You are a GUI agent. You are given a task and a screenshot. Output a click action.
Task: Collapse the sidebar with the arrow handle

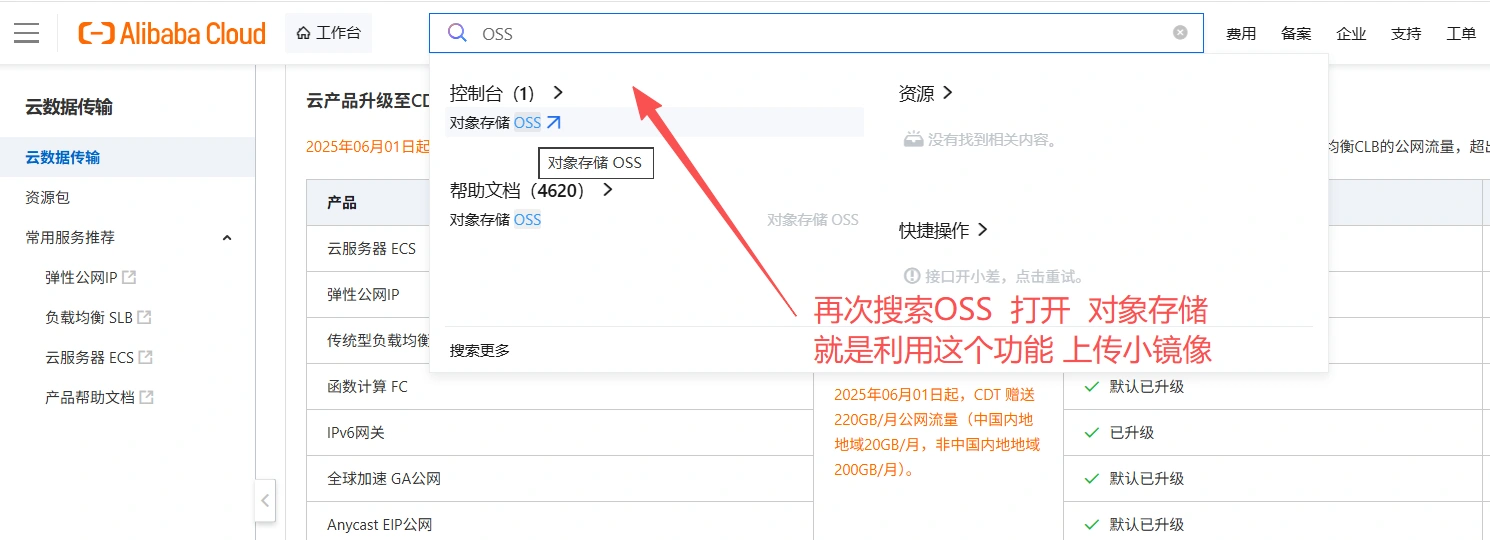pos(265,500)
